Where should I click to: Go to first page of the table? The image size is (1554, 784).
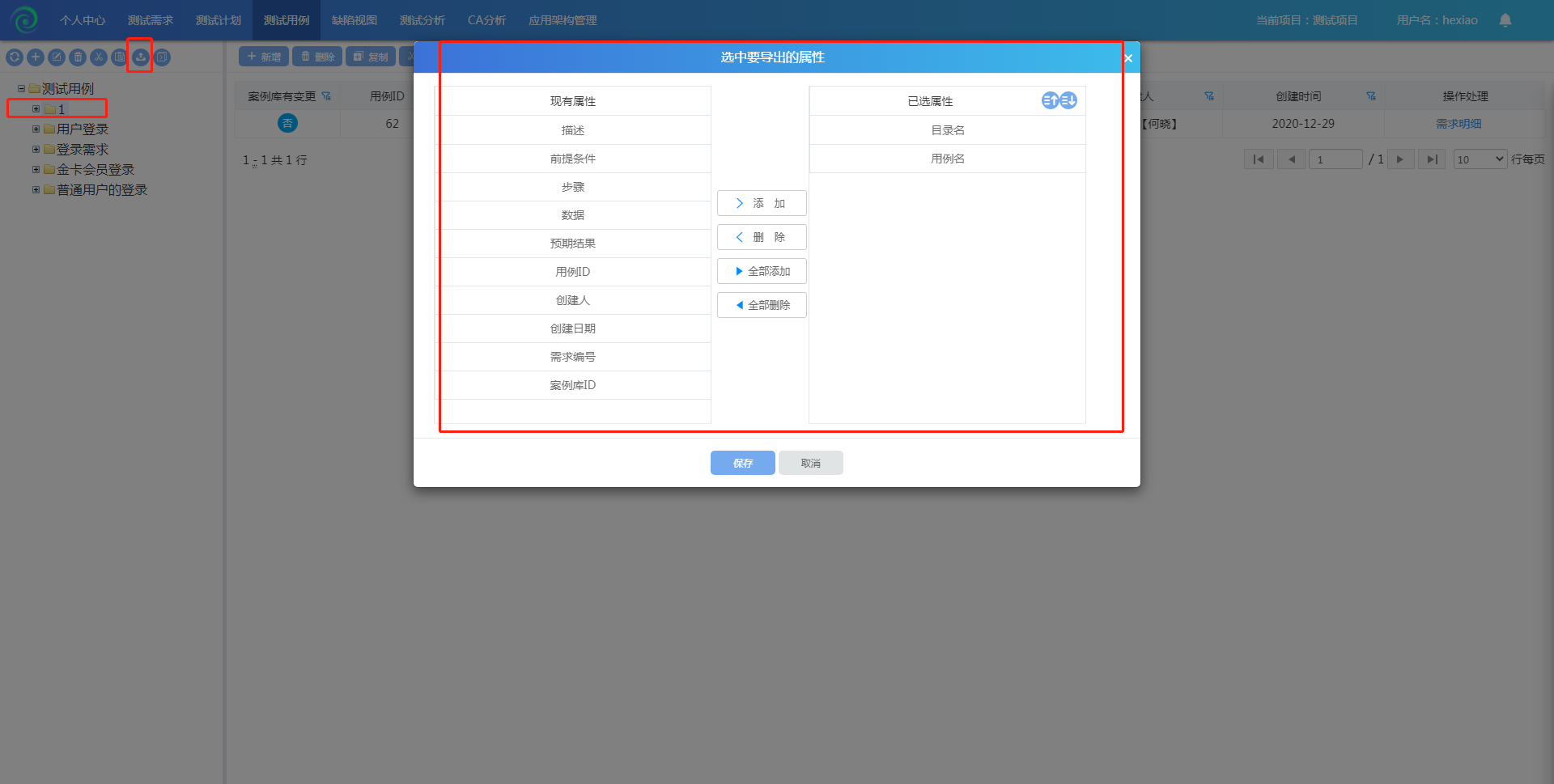1259,159
